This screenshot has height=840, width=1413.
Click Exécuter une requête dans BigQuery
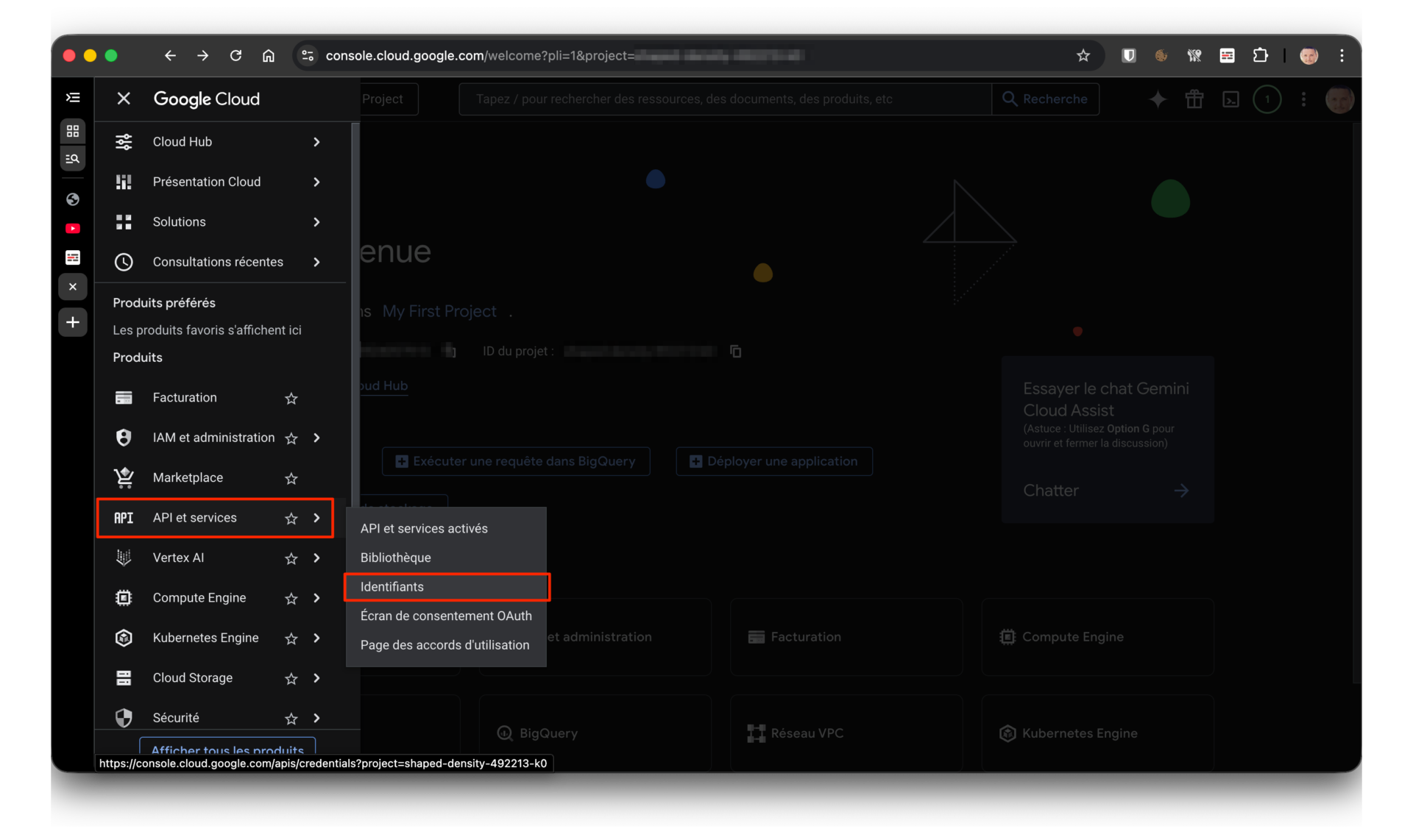pyautogui.click(x=516, y=461)
